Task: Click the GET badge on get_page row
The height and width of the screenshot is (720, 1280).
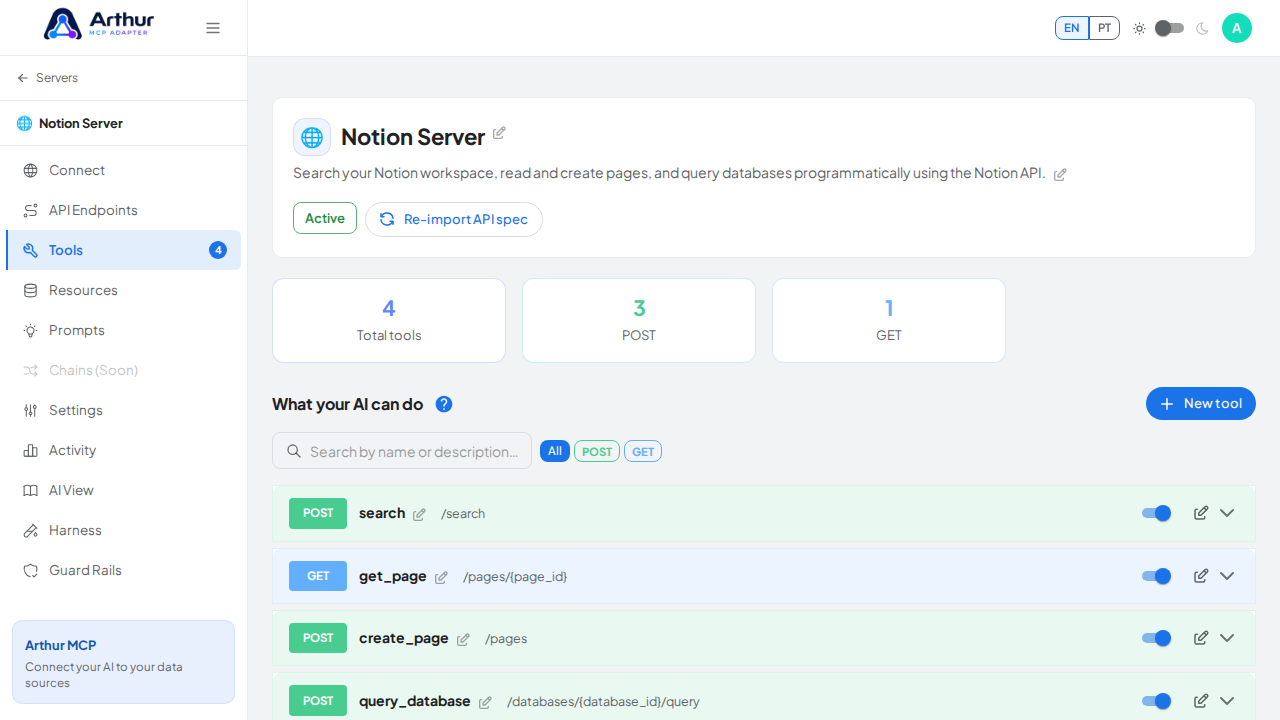Action: tap(318, 576)
